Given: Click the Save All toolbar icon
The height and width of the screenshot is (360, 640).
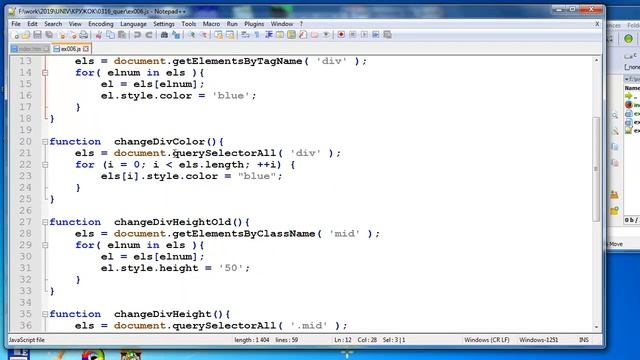Looking at the screenshot, I should point(49,35).
